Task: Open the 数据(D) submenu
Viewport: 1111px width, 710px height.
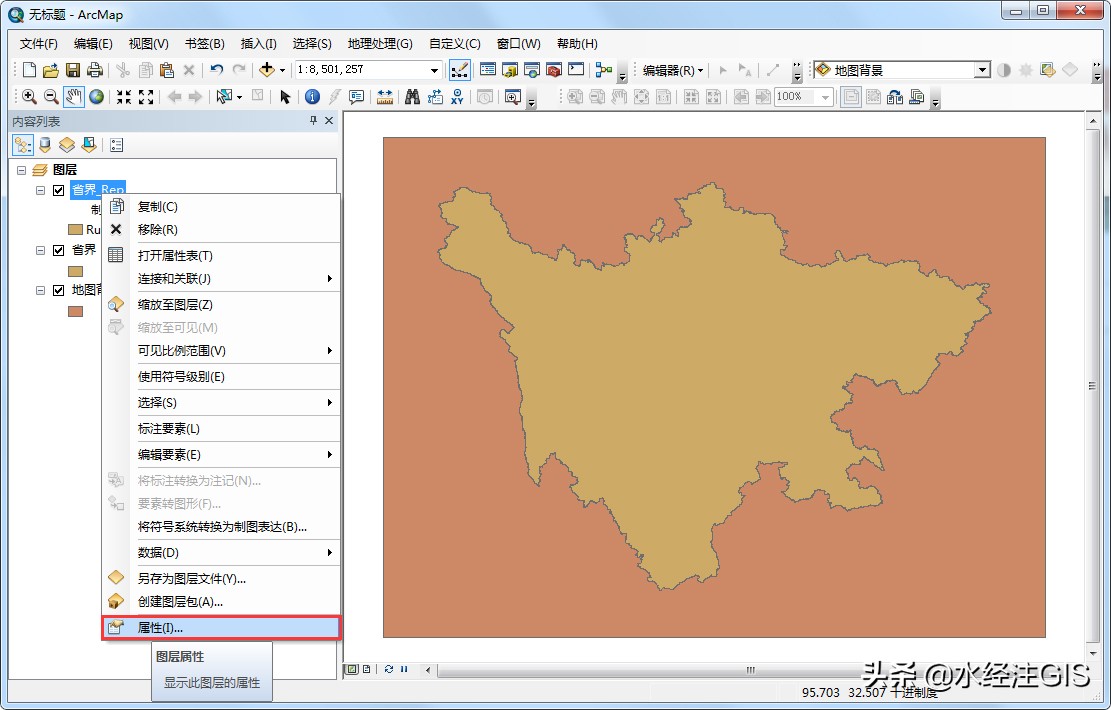Action: 221,553
